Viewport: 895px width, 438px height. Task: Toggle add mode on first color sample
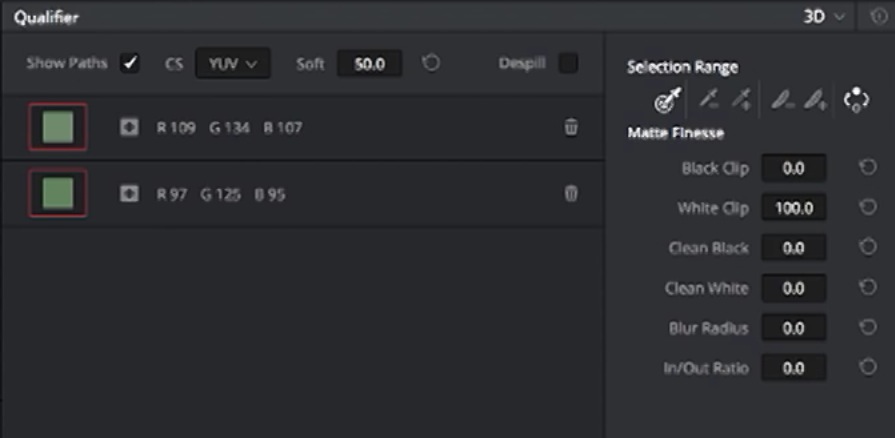pos(129,128)
